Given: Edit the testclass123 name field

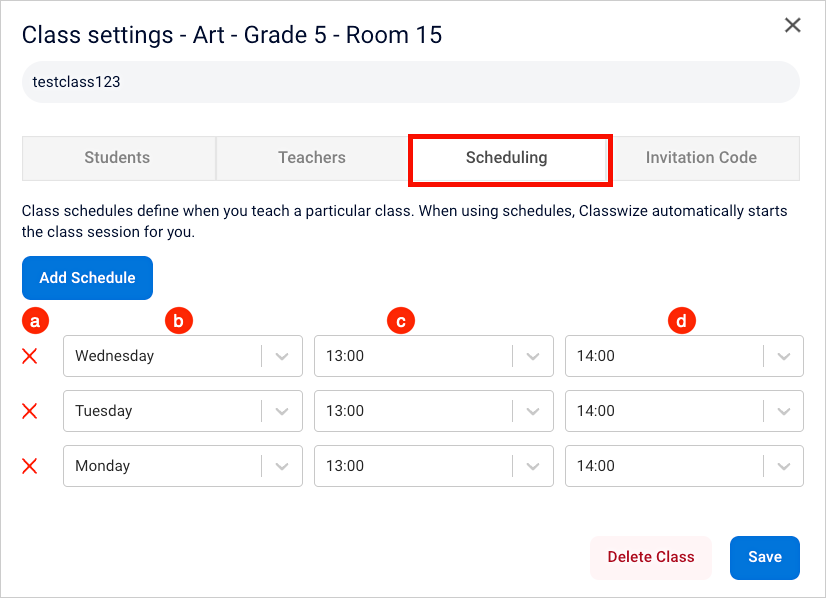Looking at the screenshot, I should (410, 82).
